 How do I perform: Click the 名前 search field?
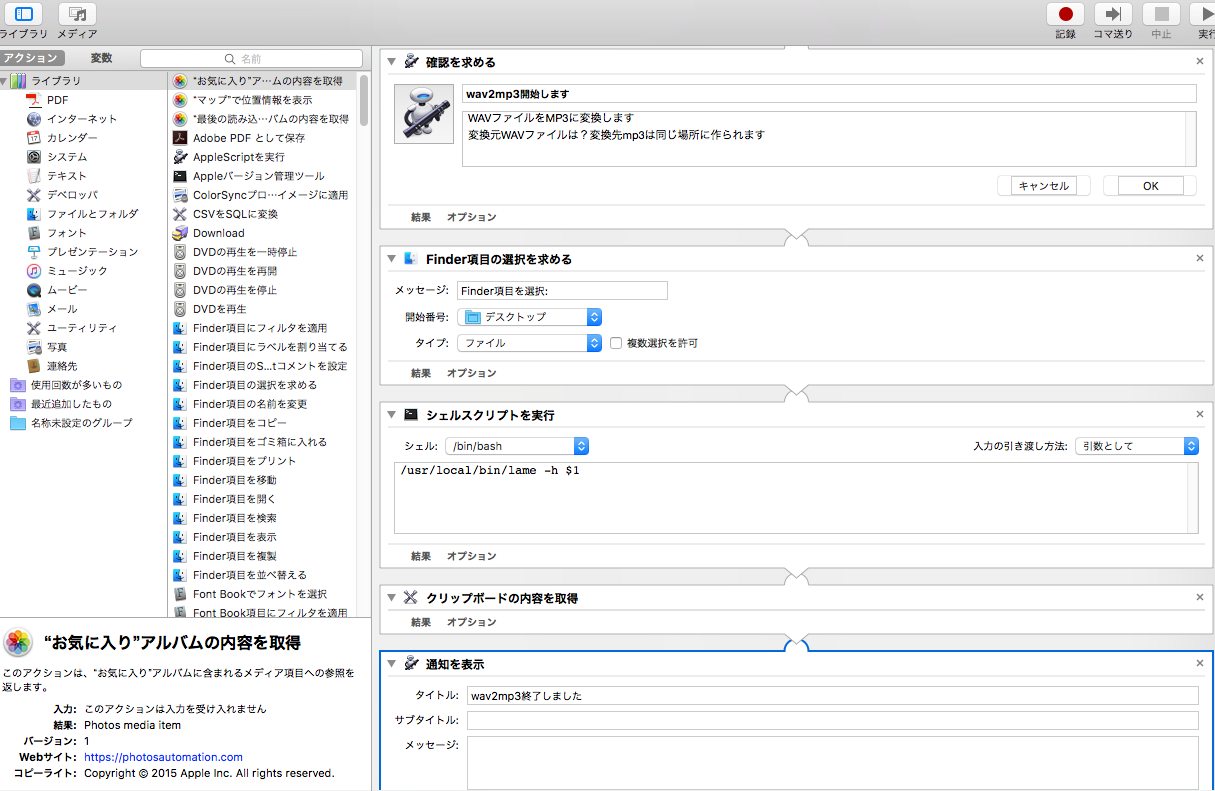pyautogui.click(x=251, y=59)
